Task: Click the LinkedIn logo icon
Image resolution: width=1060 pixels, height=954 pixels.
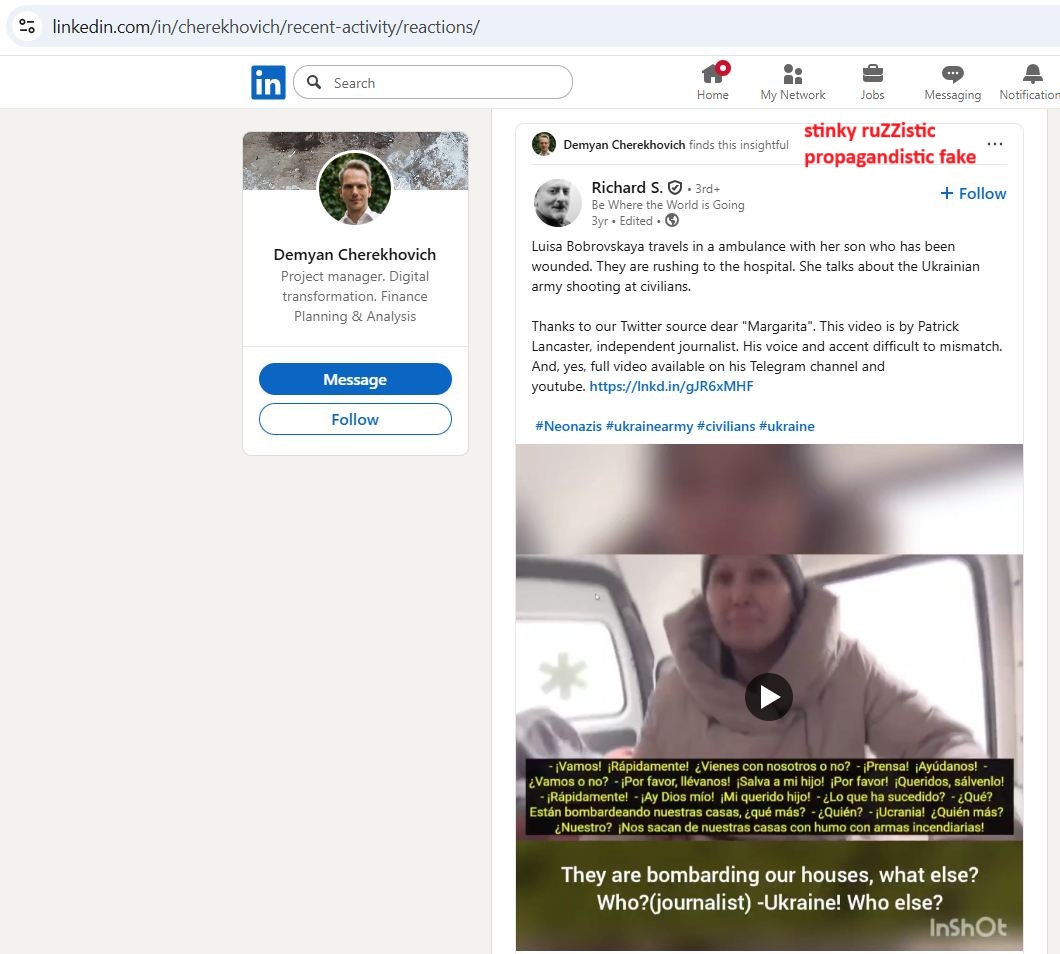Action: [268, 83]
